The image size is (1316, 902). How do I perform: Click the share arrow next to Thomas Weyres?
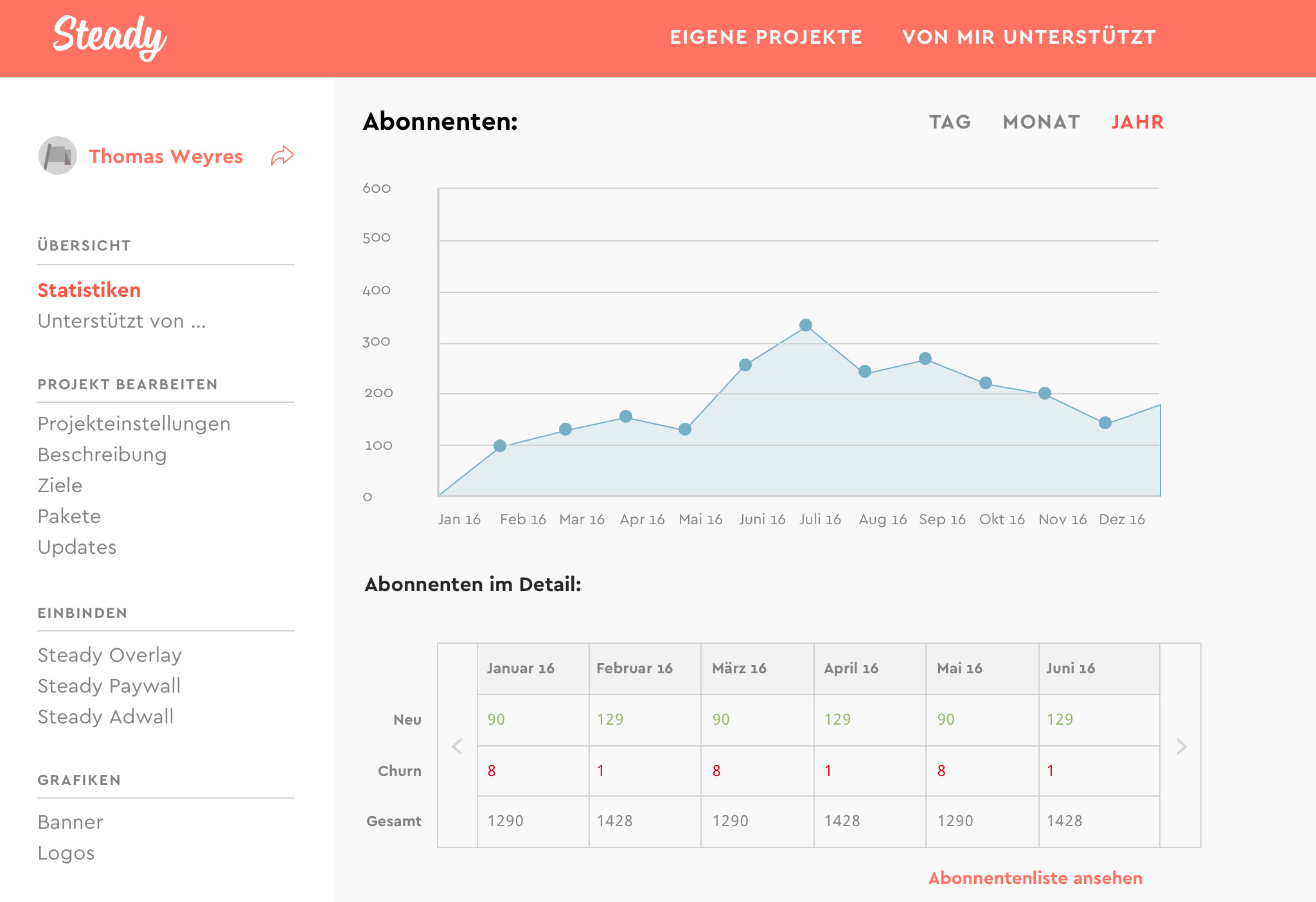tap(283, 155)
